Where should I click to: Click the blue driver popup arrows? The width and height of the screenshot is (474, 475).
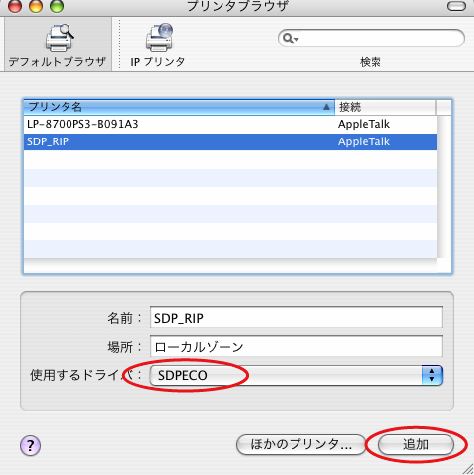coord(432,375)
